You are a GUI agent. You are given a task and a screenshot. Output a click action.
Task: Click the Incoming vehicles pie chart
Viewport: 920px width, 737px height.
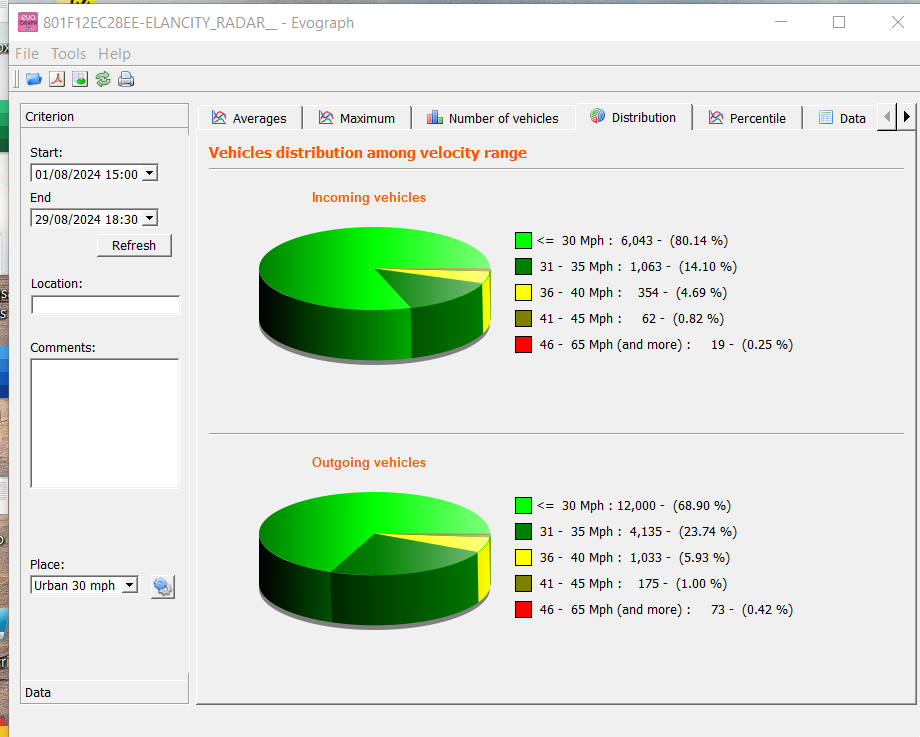[x=374, y=295]
